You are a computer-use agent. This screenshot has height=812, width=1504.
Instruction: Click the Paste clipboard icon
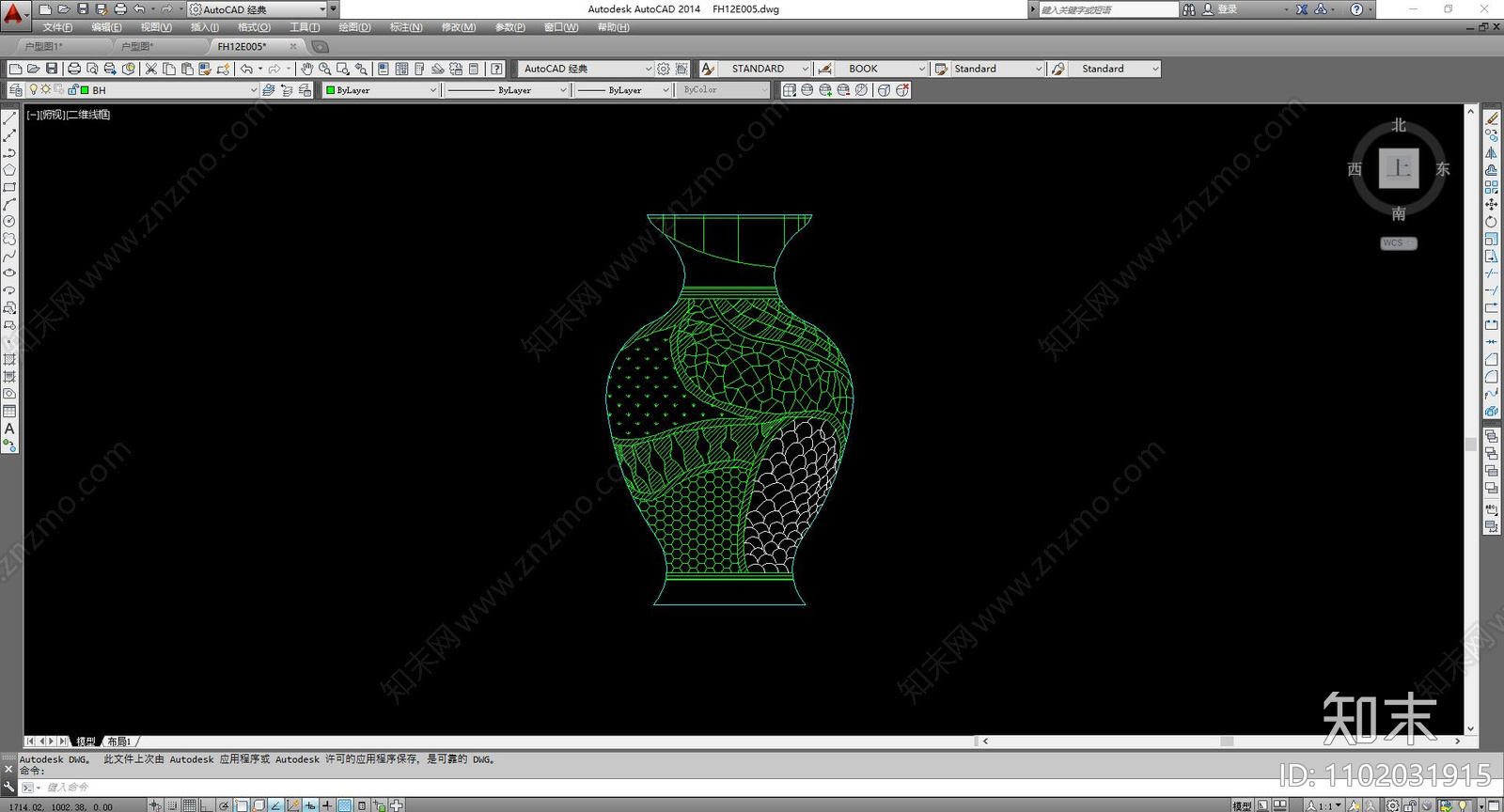pyautogui.click(x=187, y=69)
